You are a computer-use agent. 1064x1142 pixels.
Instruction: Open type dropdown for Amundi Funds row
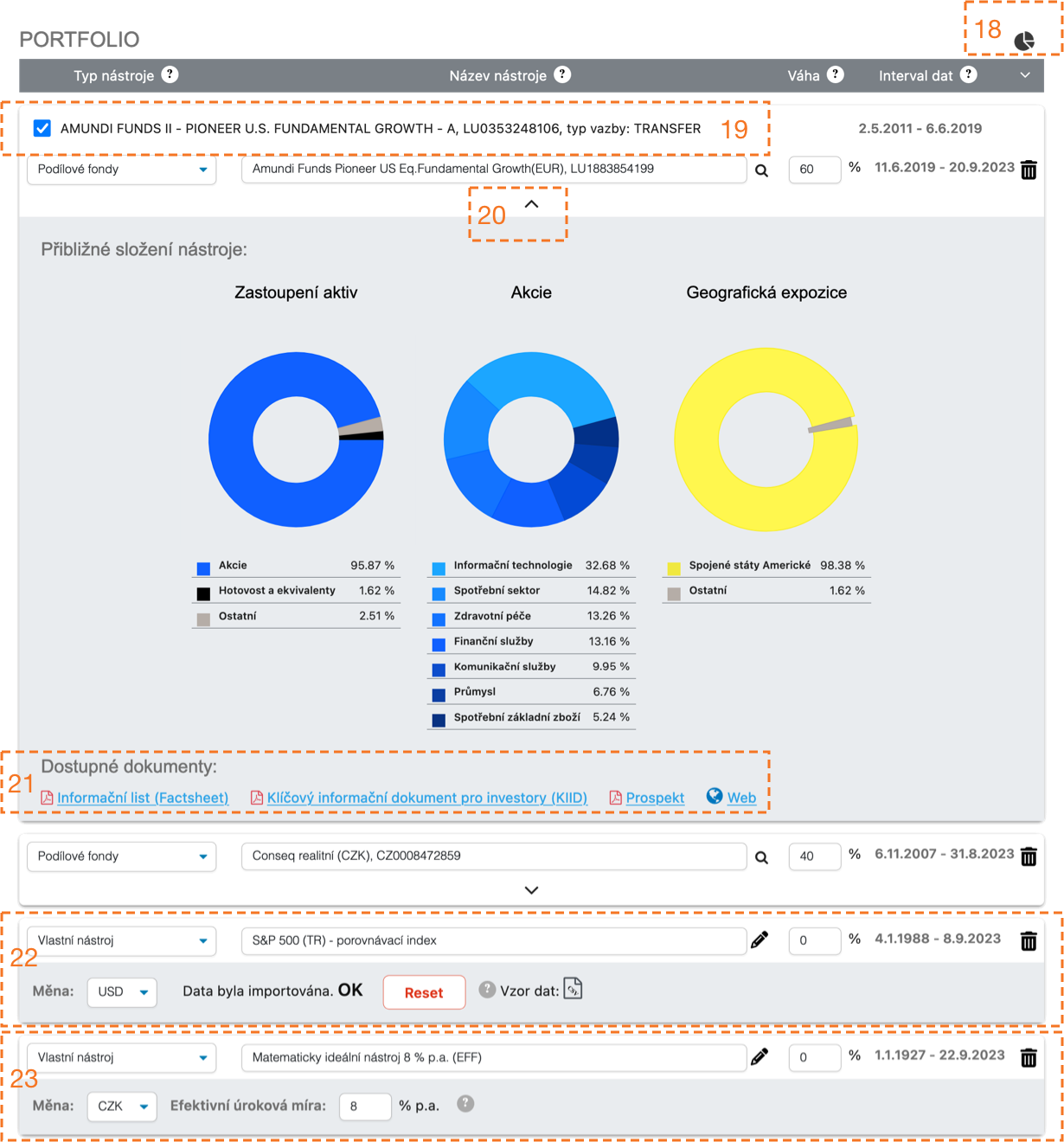122,169
